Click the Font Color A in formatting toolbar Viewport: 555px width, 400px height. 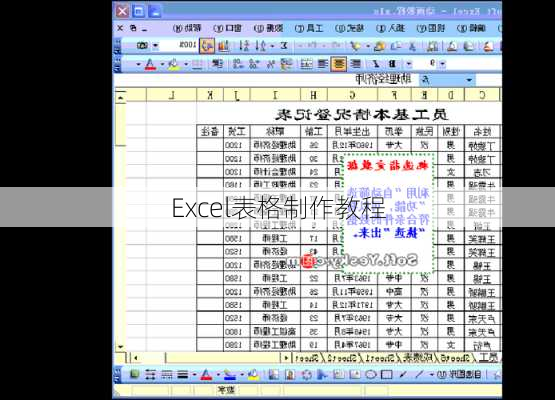150,64
